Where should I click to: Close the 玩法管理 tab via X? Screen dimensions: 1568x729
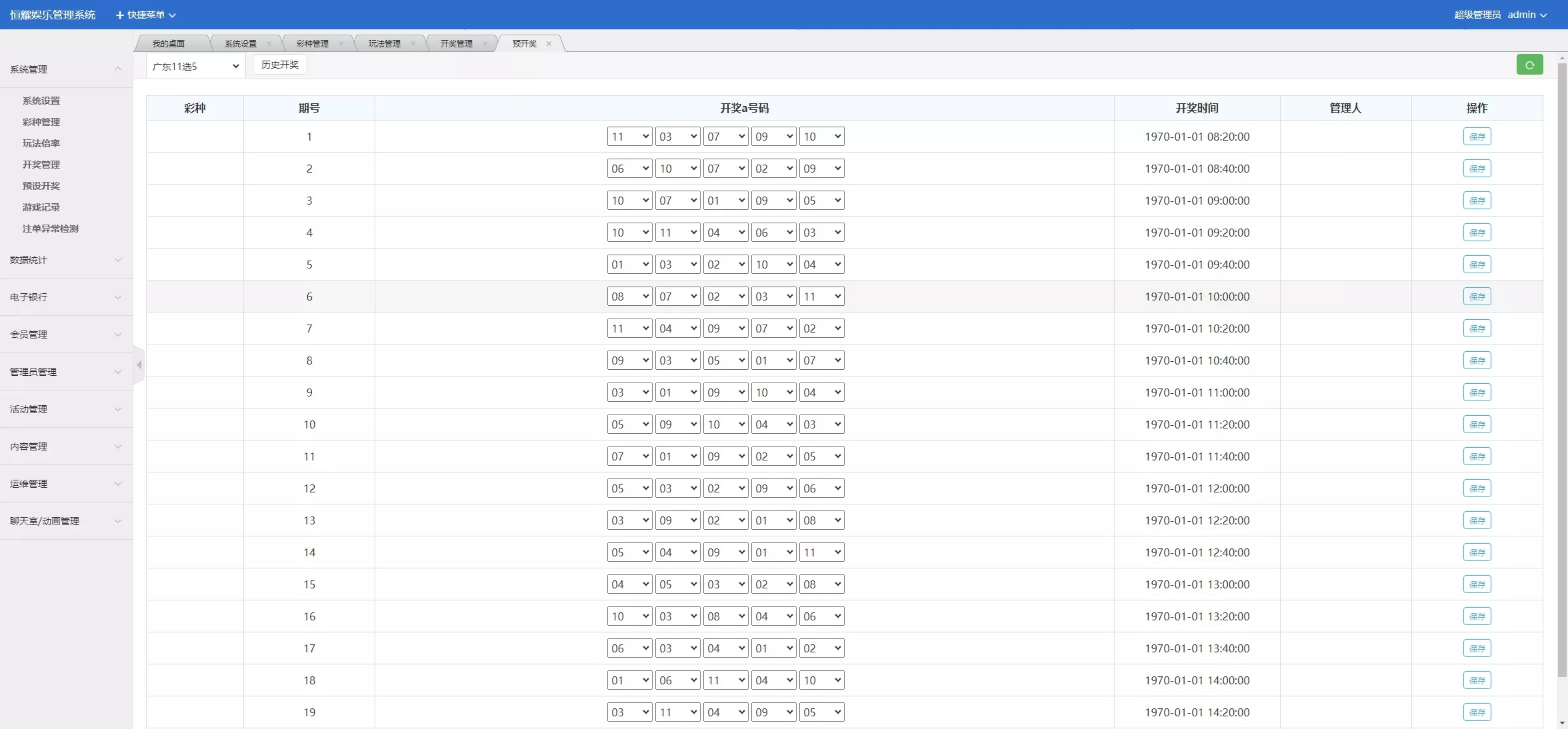tap(413, 44)
